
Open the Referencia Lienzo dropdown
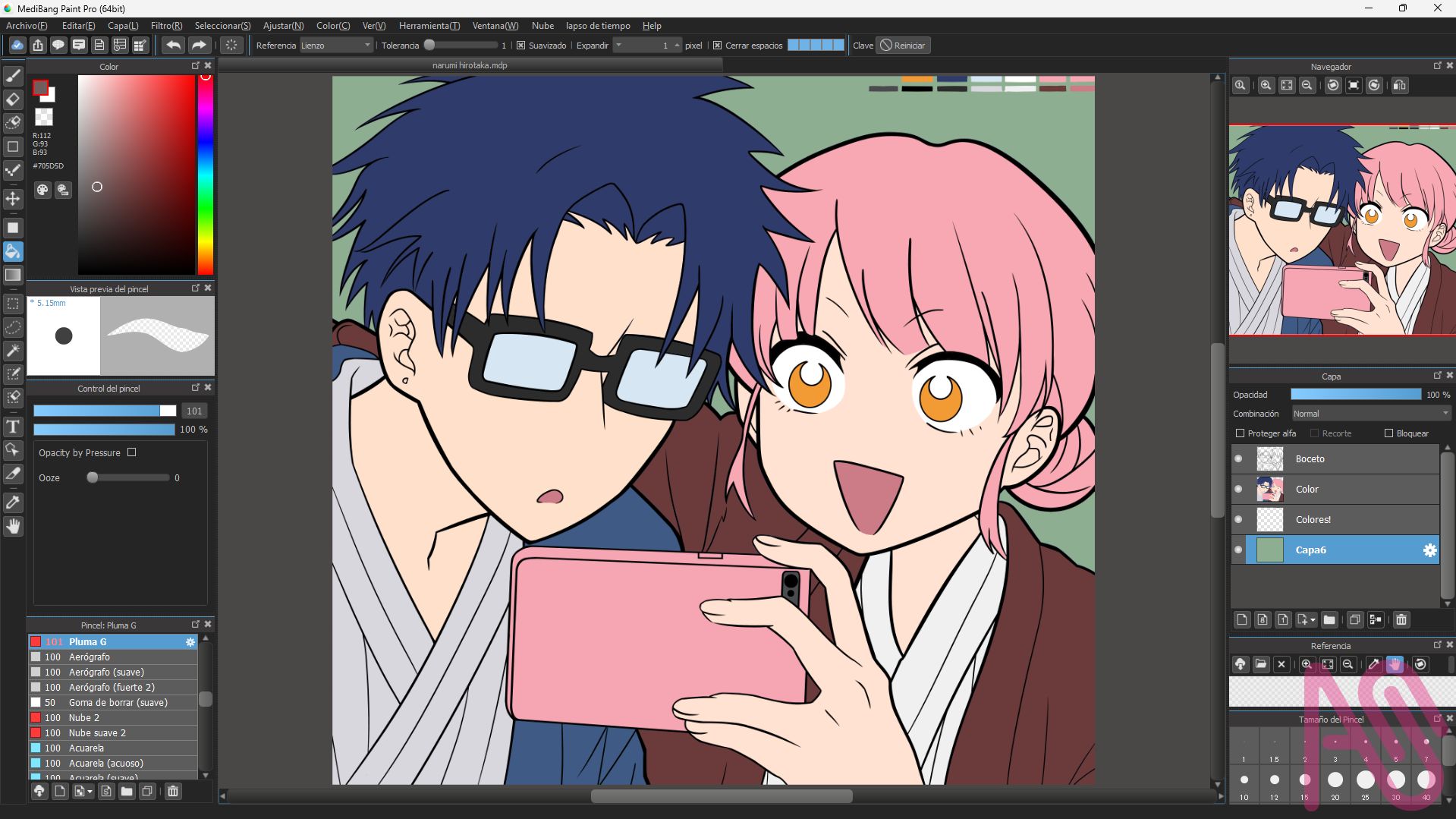(336, 46)
